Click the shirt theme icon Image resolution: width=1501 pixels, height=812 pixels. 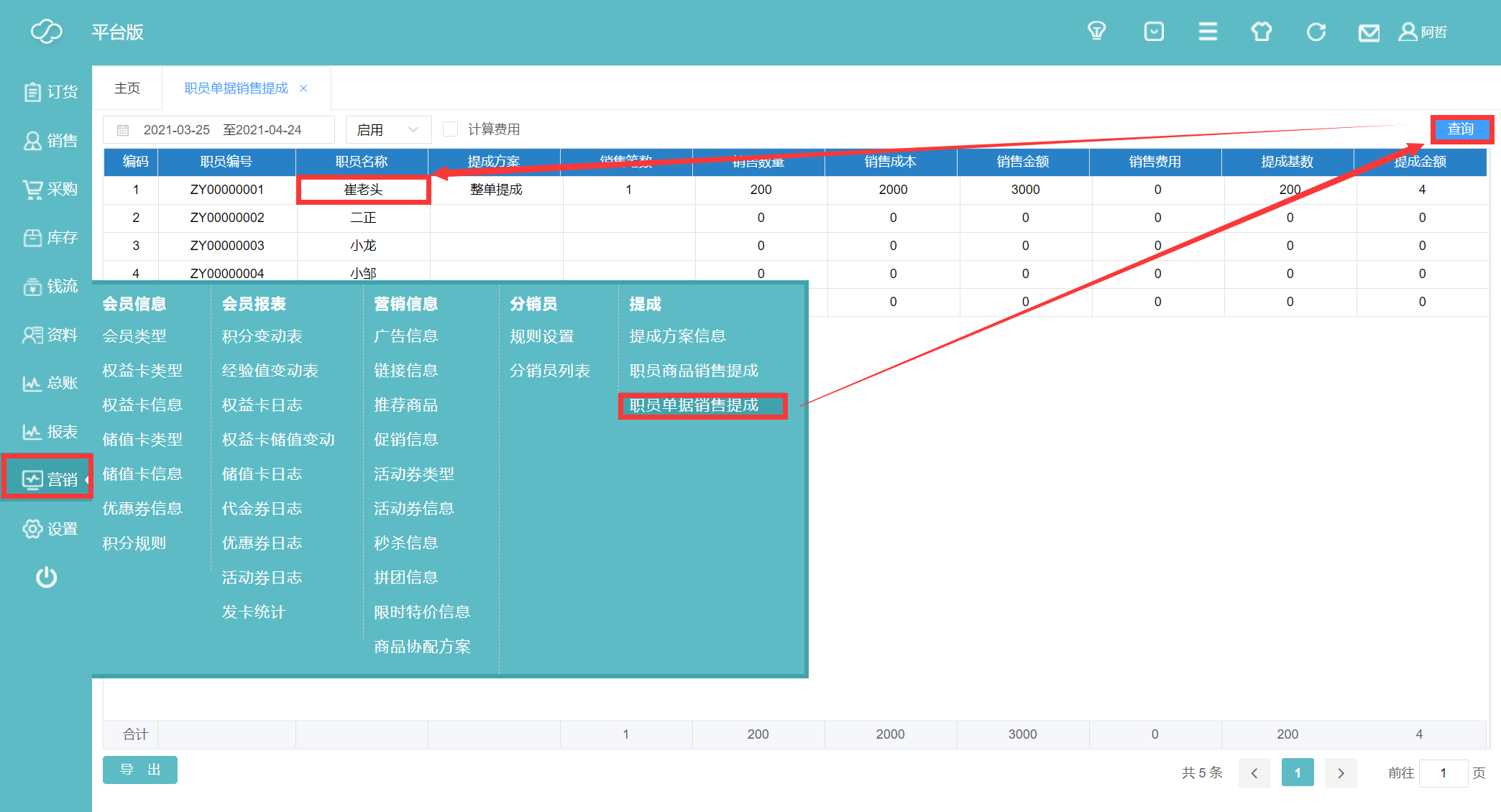coord(1262,32)
